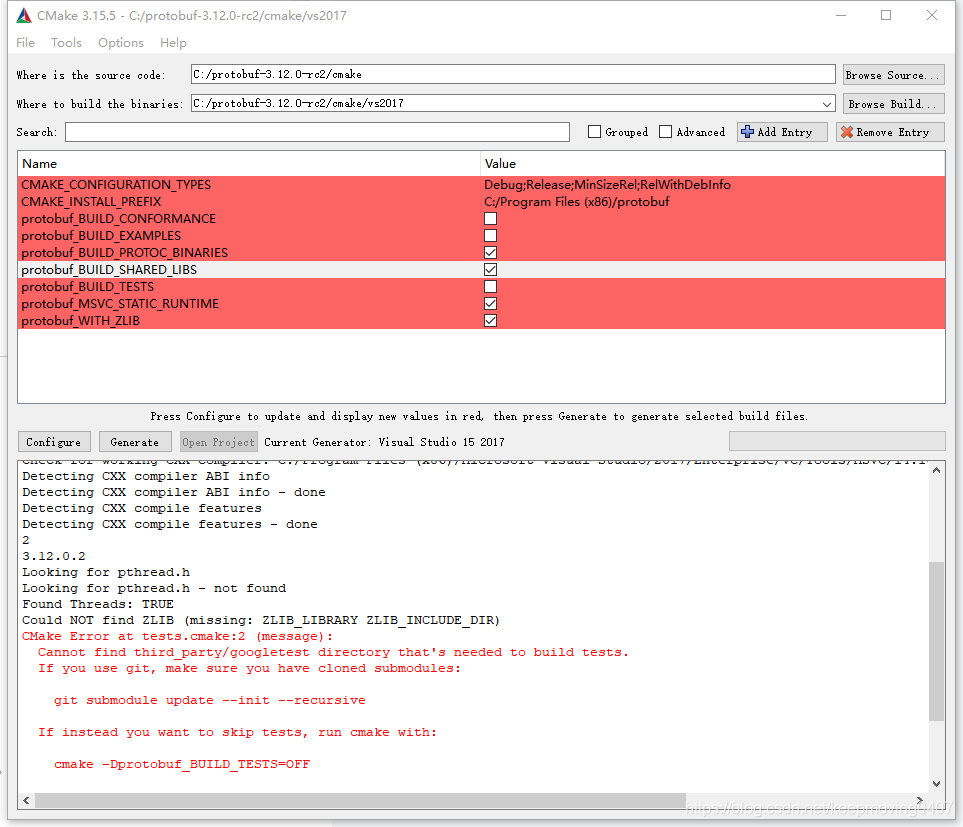This screenshot has height=827, width=963.
Task: Uncheck protobuf_MSVC_STATIC_RUNTIME option
Action: point(491,303)
